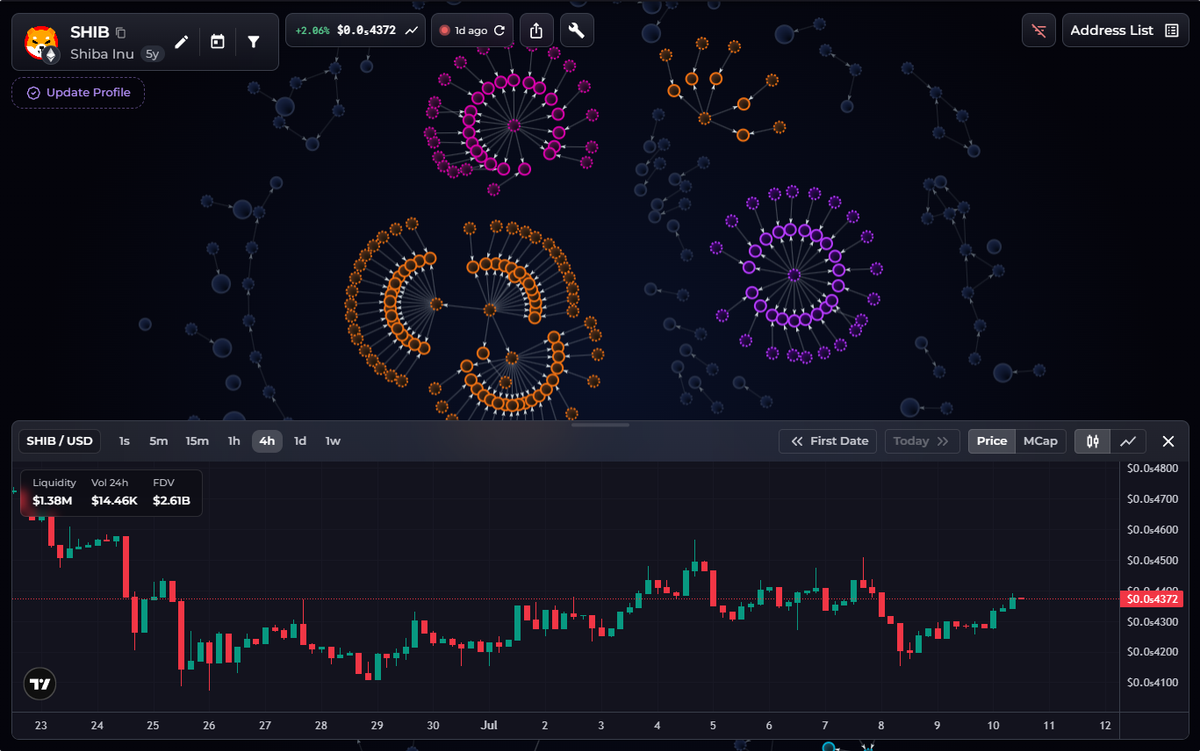Click the SHIB / USD pair label
1200x751 pixels.
pyautogui.click(x=60, y=441)
